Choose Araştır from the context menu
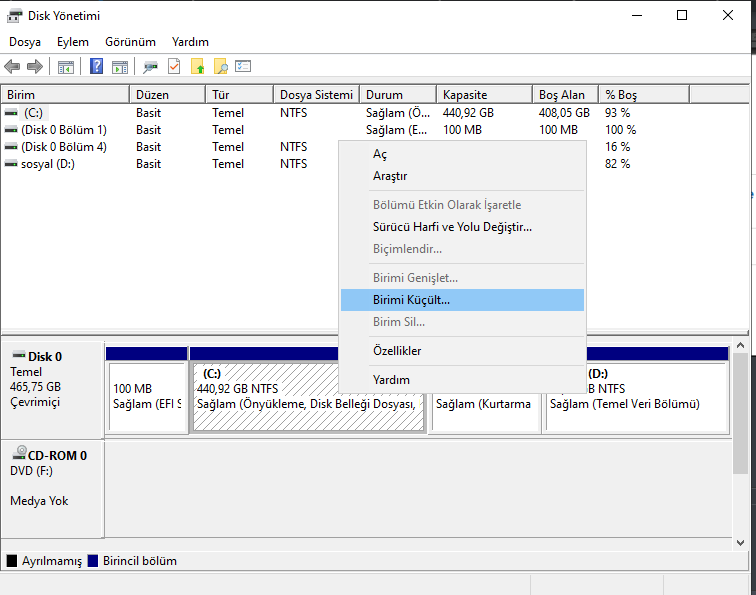This screenshot has width=756, height=595. click(x=462, y=176)
